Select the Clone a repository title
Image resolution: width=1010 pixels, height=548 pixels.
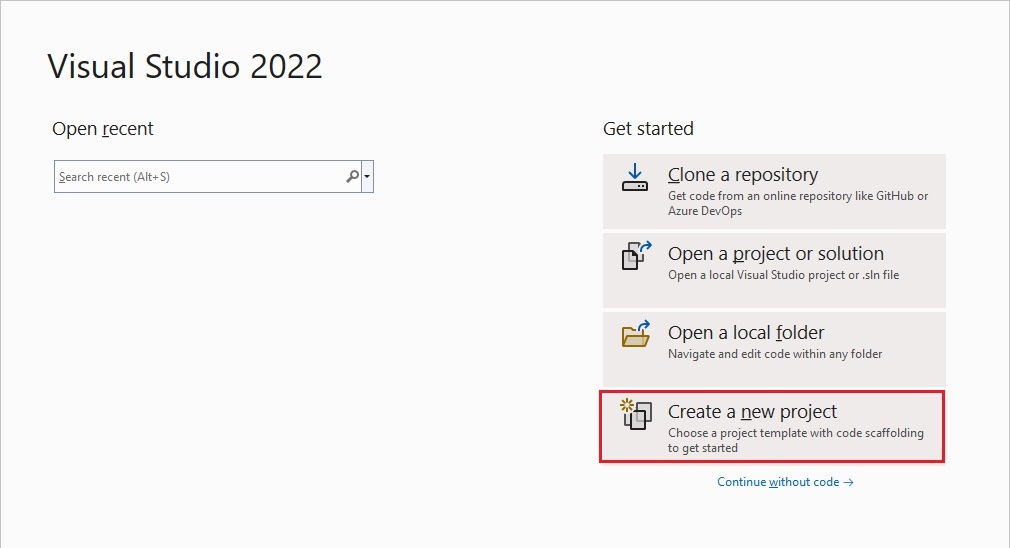[x=743, y=175]
